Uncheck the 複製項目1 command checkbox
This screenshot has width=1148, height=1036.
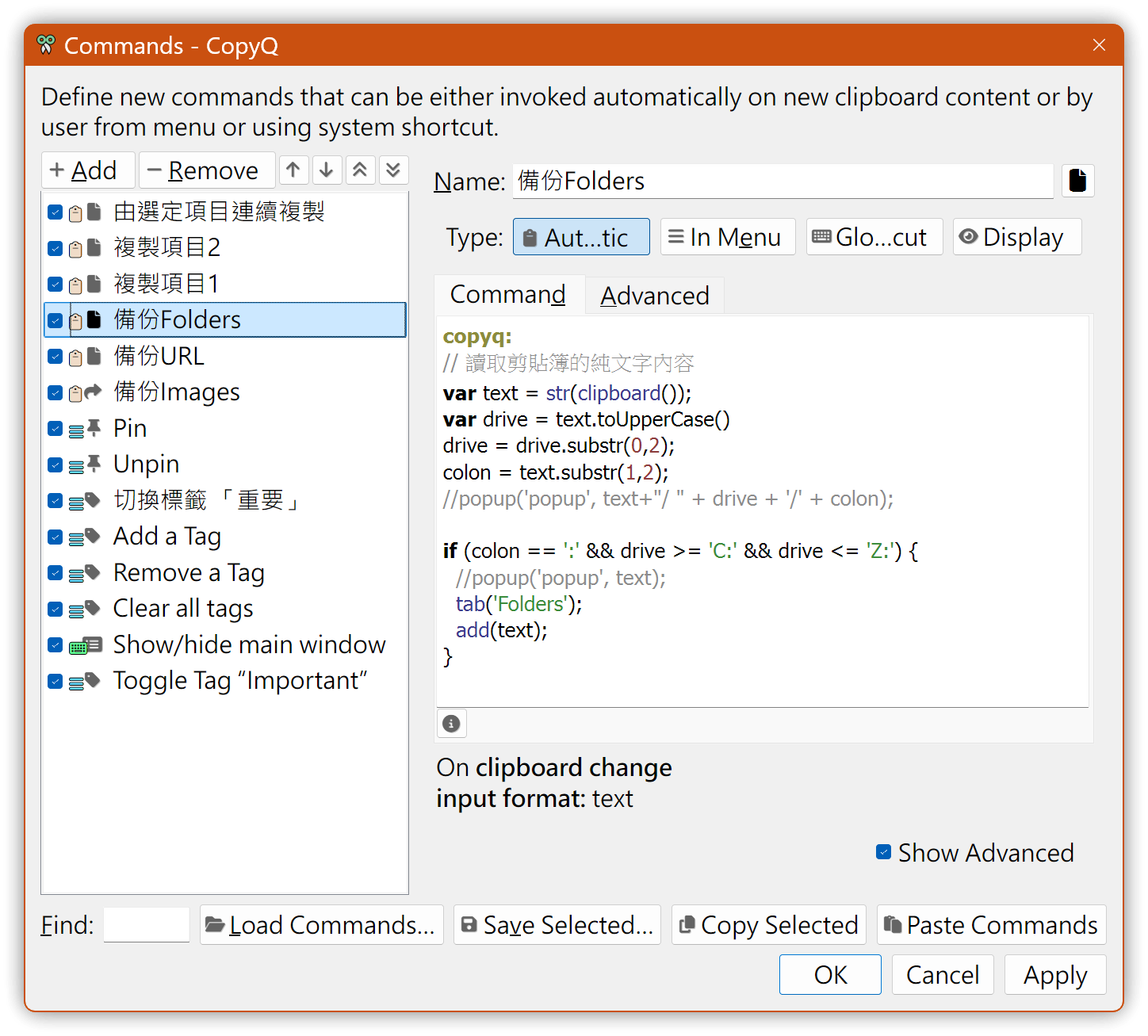coord(55,284)
